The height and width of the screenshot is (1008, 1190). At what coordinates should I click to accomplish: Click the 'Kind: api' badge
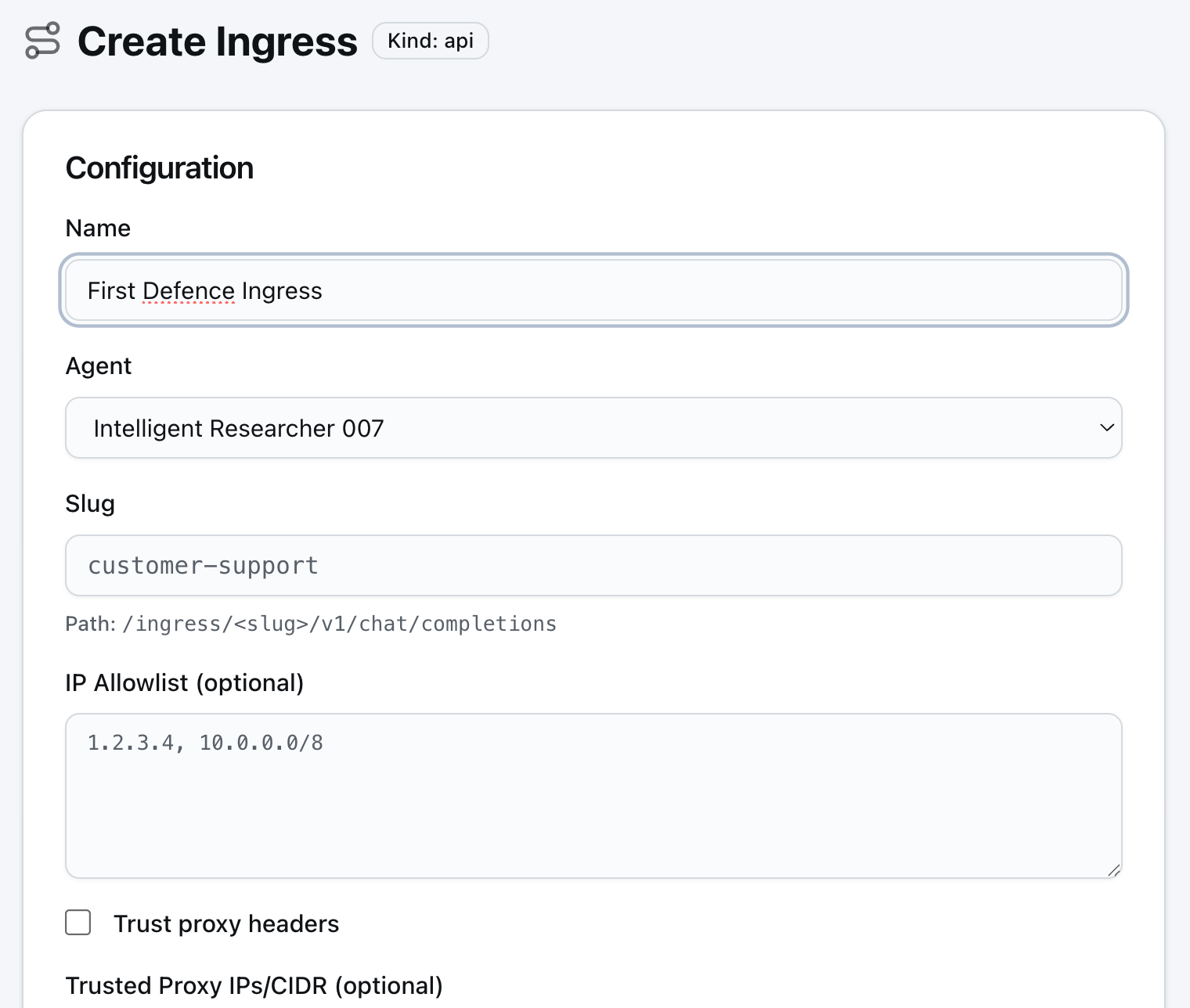pyautogui.click(x=431, y=41)
